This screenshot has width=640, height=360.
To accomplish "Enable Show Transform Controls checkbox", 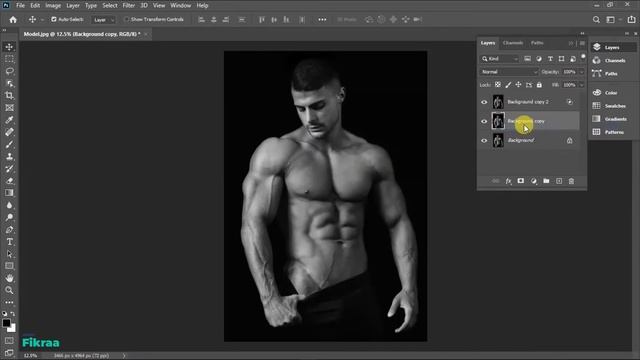I will tap(126, 19).
